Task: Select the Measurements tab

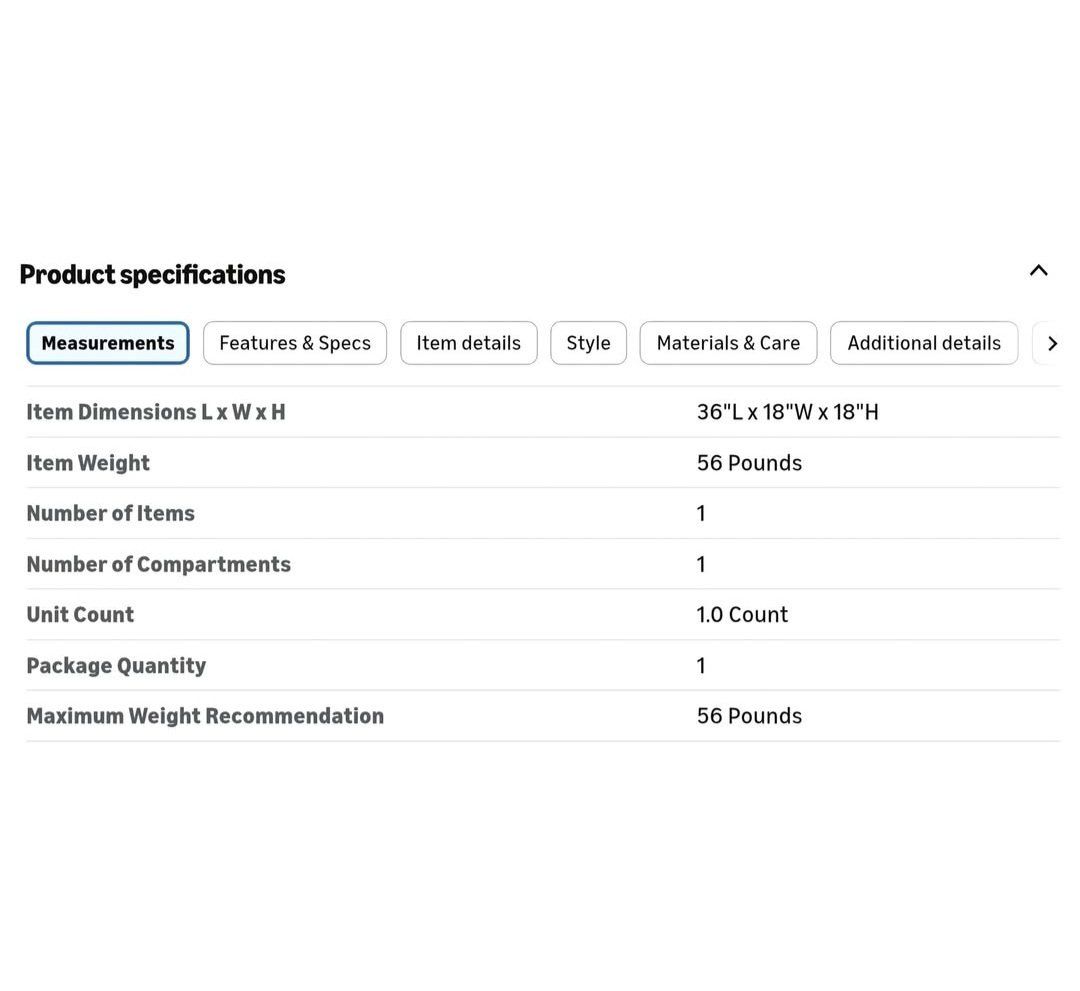Action: click(x=108, y=343)
